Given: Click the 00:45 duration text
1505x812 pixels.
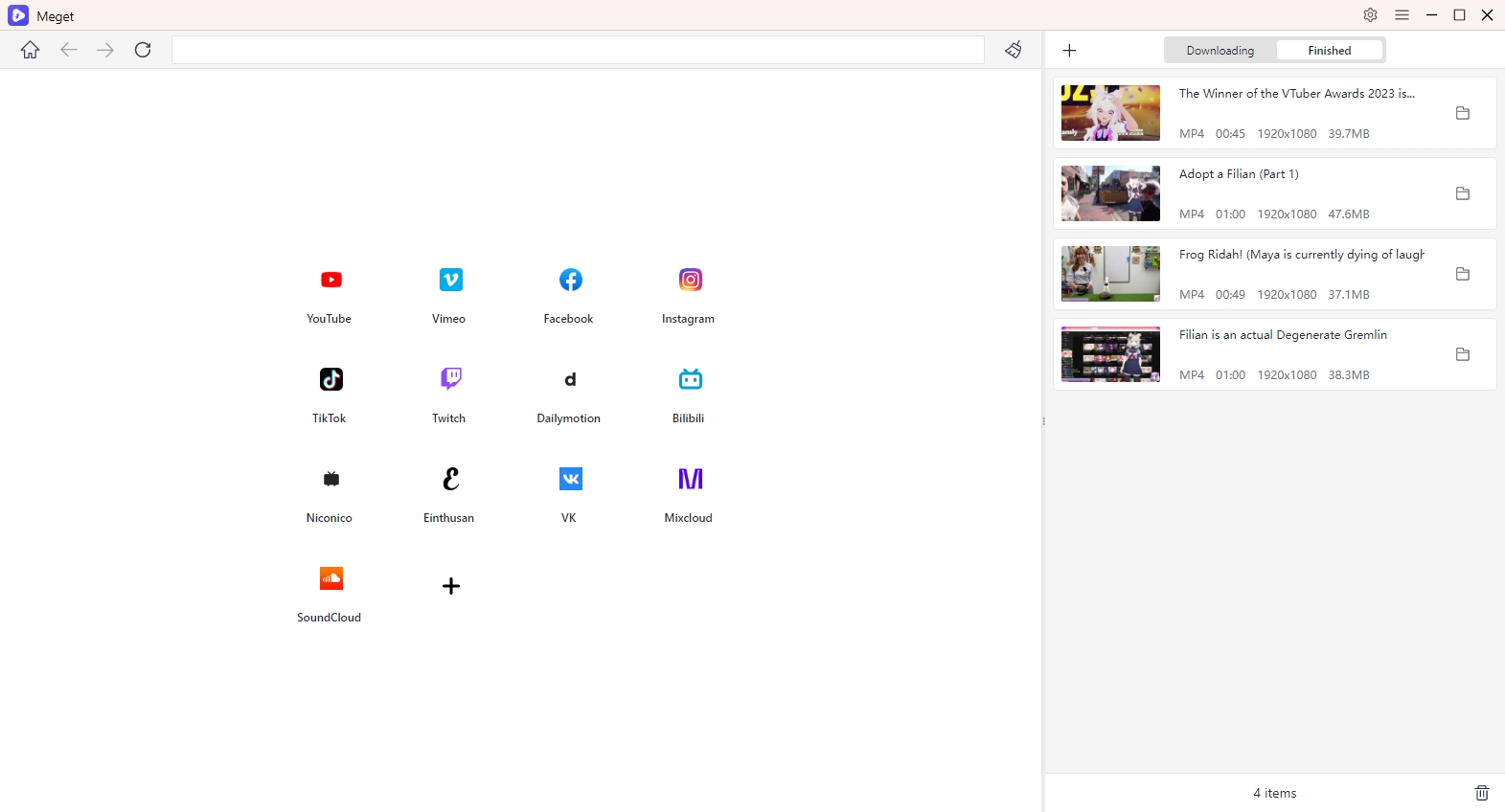Looking at the screenshot, I should tap(1230, 134).
